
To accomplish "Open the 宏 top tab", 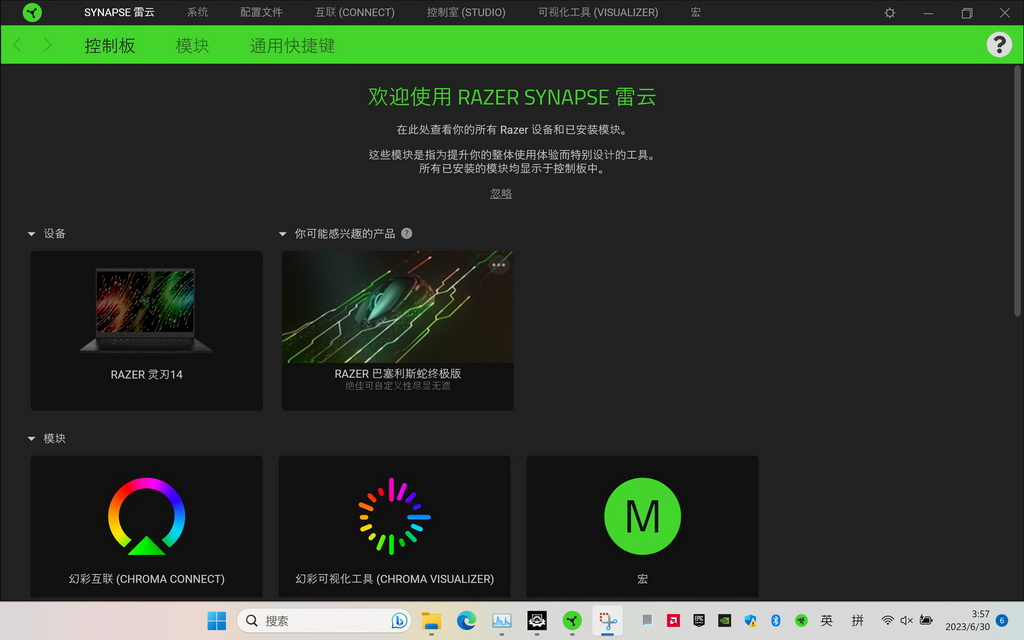I will (x=696, y=12).
